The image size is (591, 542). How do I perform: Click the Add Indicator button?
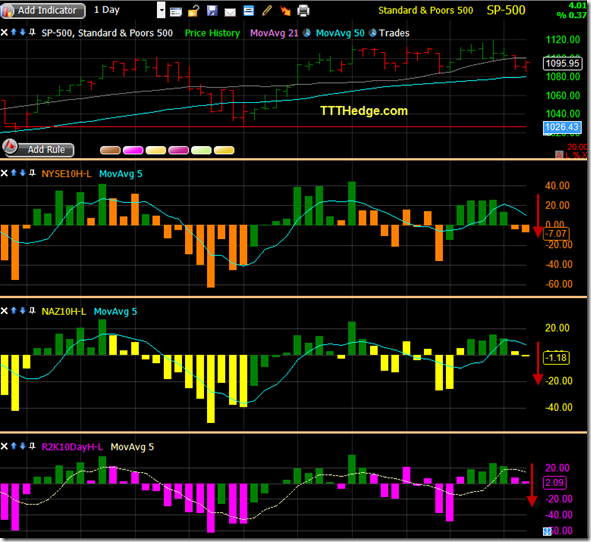pos(43,11)
